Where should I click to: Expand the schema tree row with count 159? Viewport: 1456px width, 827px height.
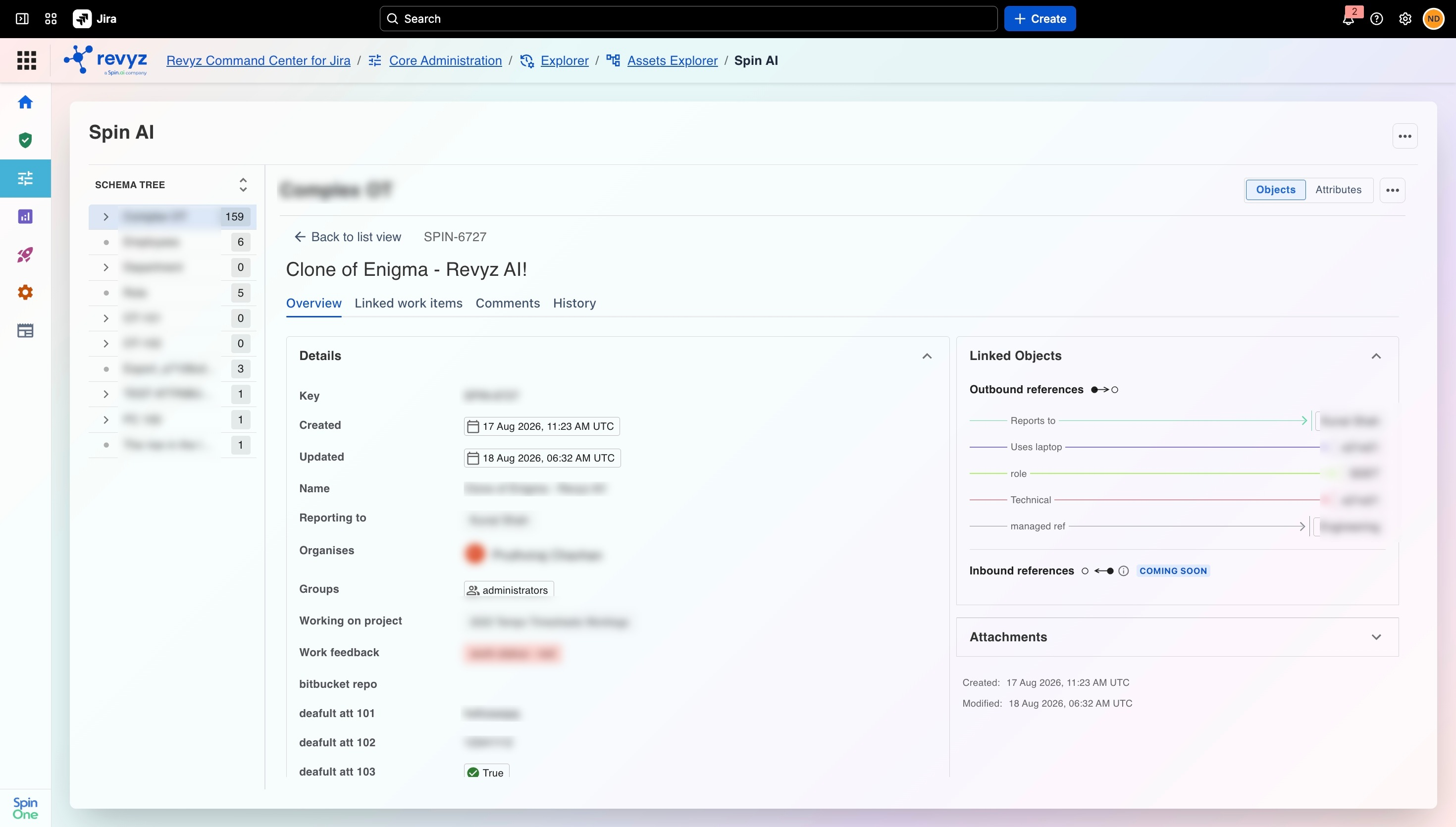105,217
